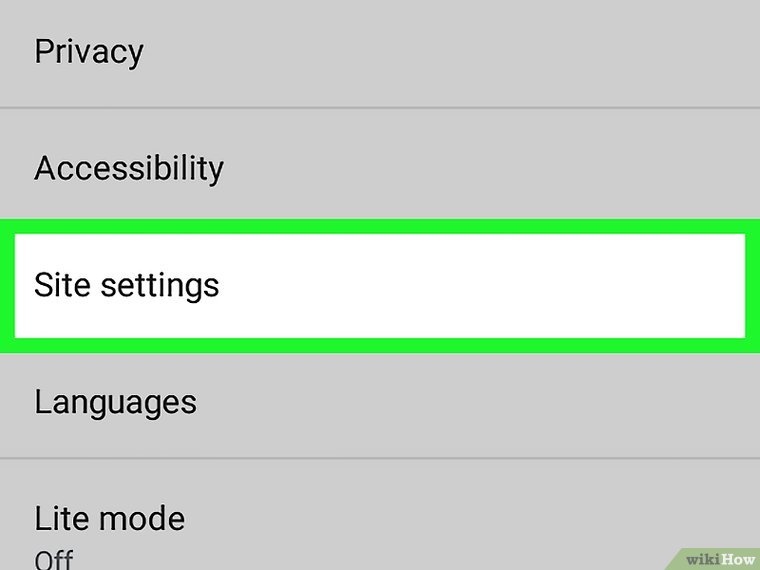Click the 'Privacy' text label
The height and width of the screenshot is (570, 760).
coord(89,51)
